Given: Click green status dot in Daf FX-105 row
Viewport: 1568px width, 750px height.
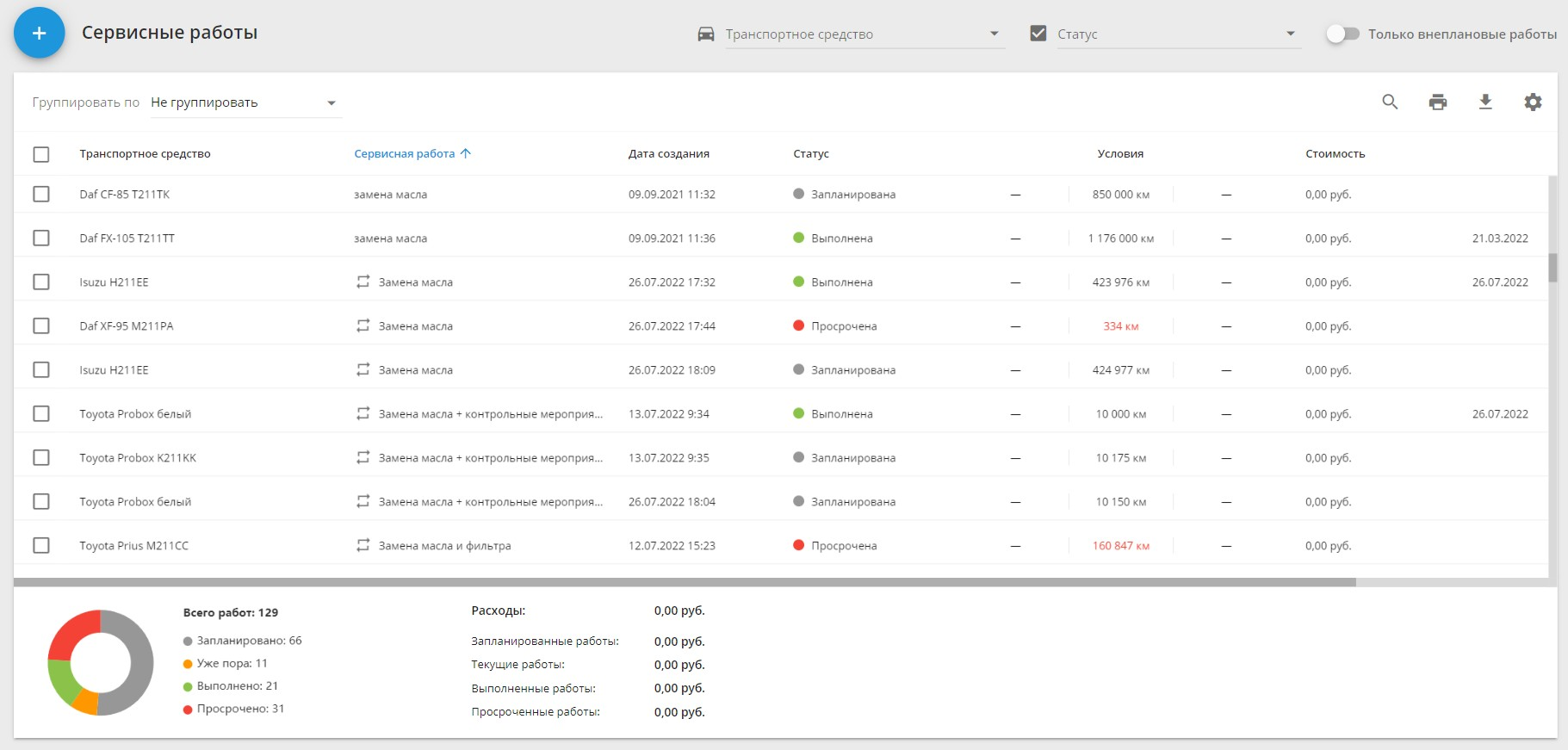Looking at the screenshot, I should click(798, 238).
